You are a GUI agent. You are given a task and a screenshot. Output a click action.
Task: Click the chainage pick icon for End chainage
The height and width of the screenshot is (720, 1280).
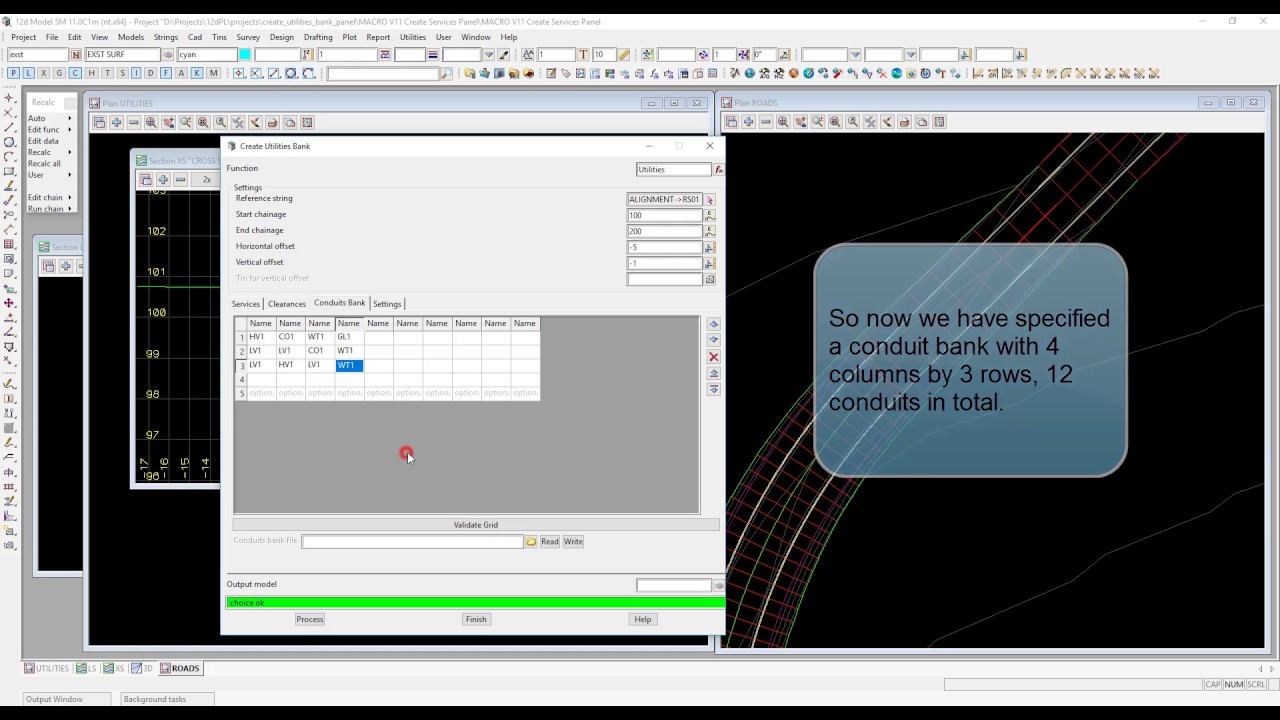(710, 231)
